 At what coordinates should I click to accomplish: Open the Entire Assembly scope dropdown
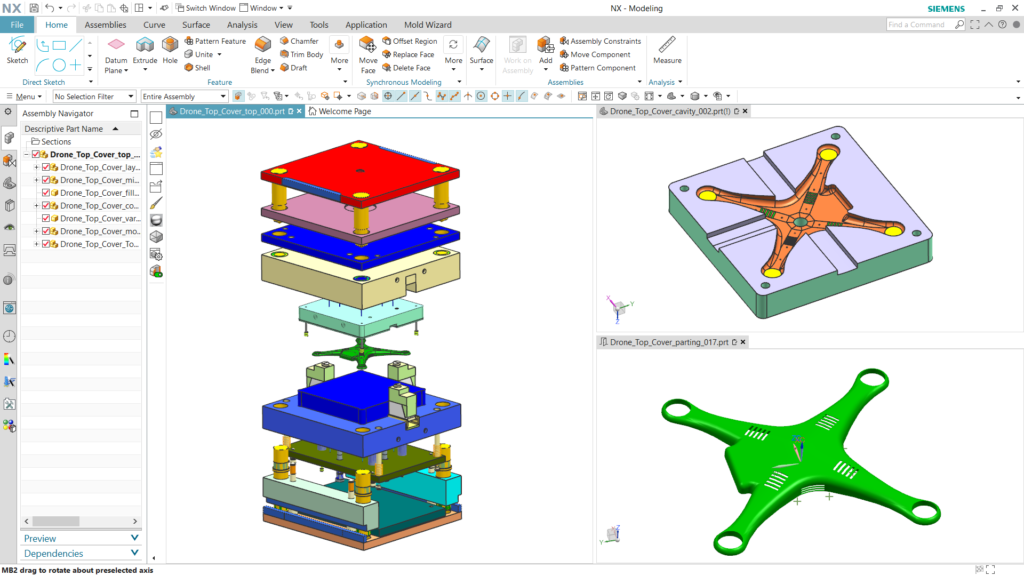pyautogui.click(x=184, y=97)
